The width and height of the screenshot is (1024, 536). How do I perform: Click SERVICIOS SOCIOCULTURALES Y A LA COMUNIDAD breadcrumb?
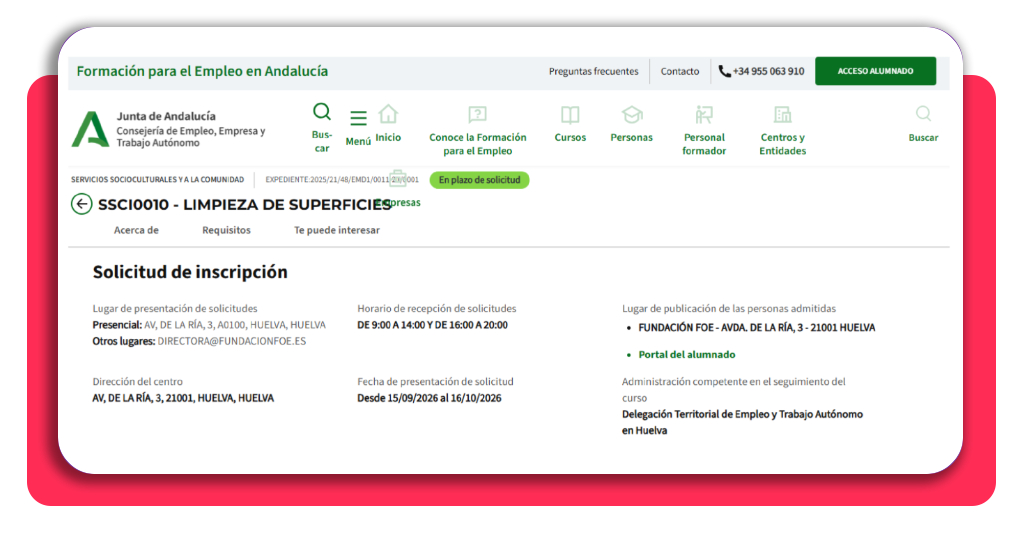(157, 180)
